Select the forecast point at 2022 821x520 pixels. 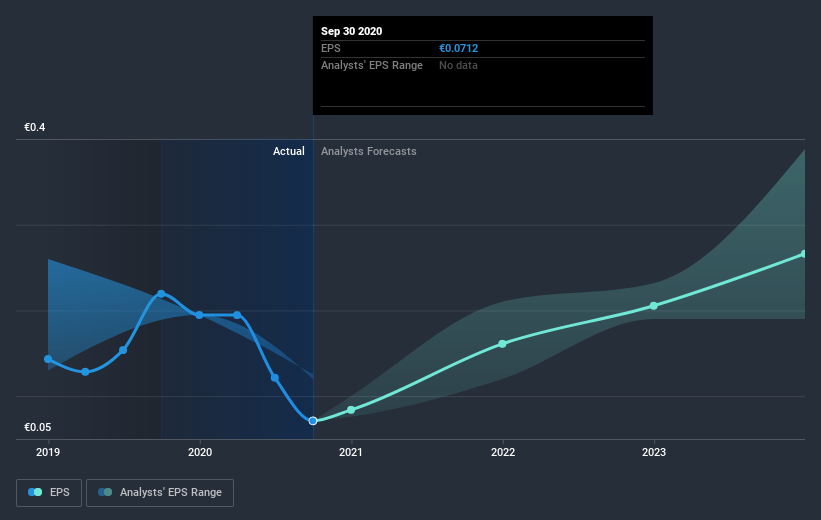(502, 344)
